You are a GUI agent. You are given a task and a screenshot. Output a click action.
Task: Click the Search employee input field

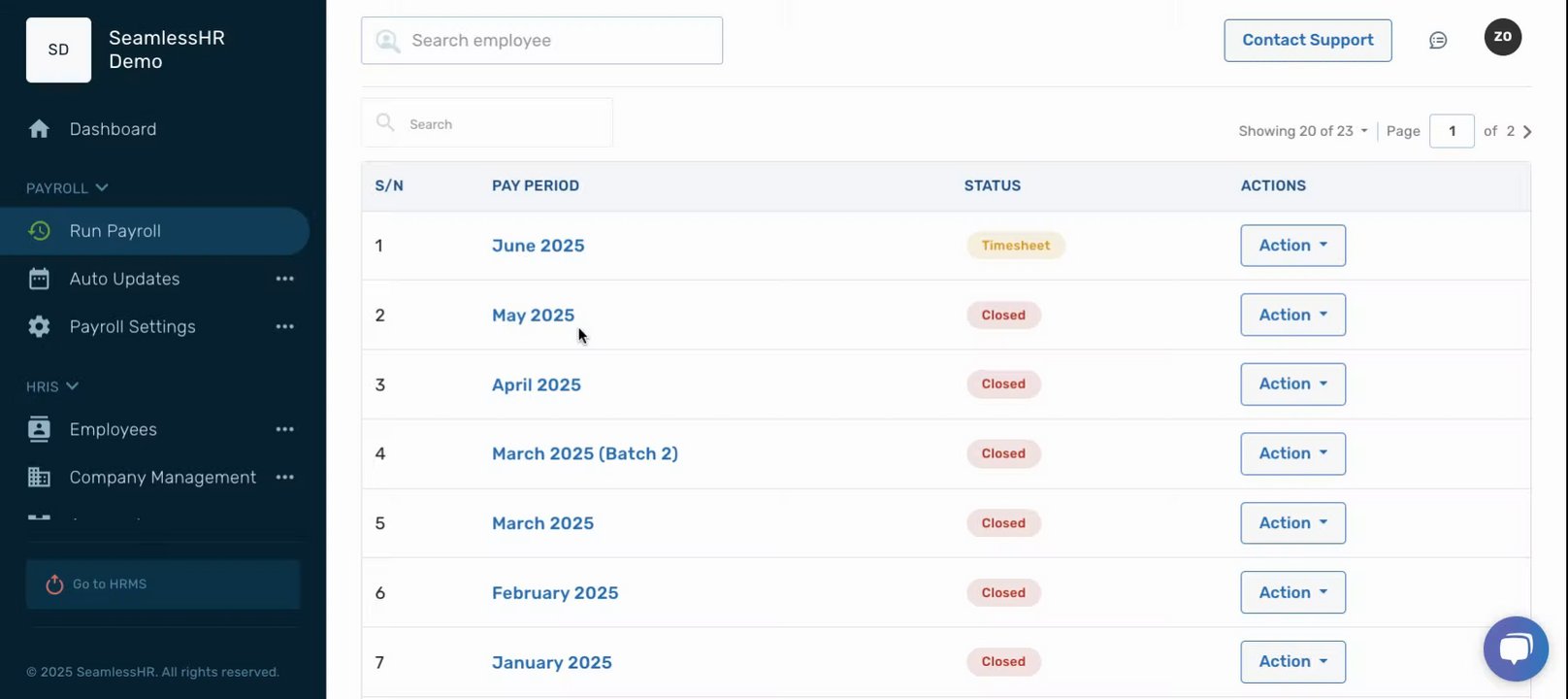(541, 41)
